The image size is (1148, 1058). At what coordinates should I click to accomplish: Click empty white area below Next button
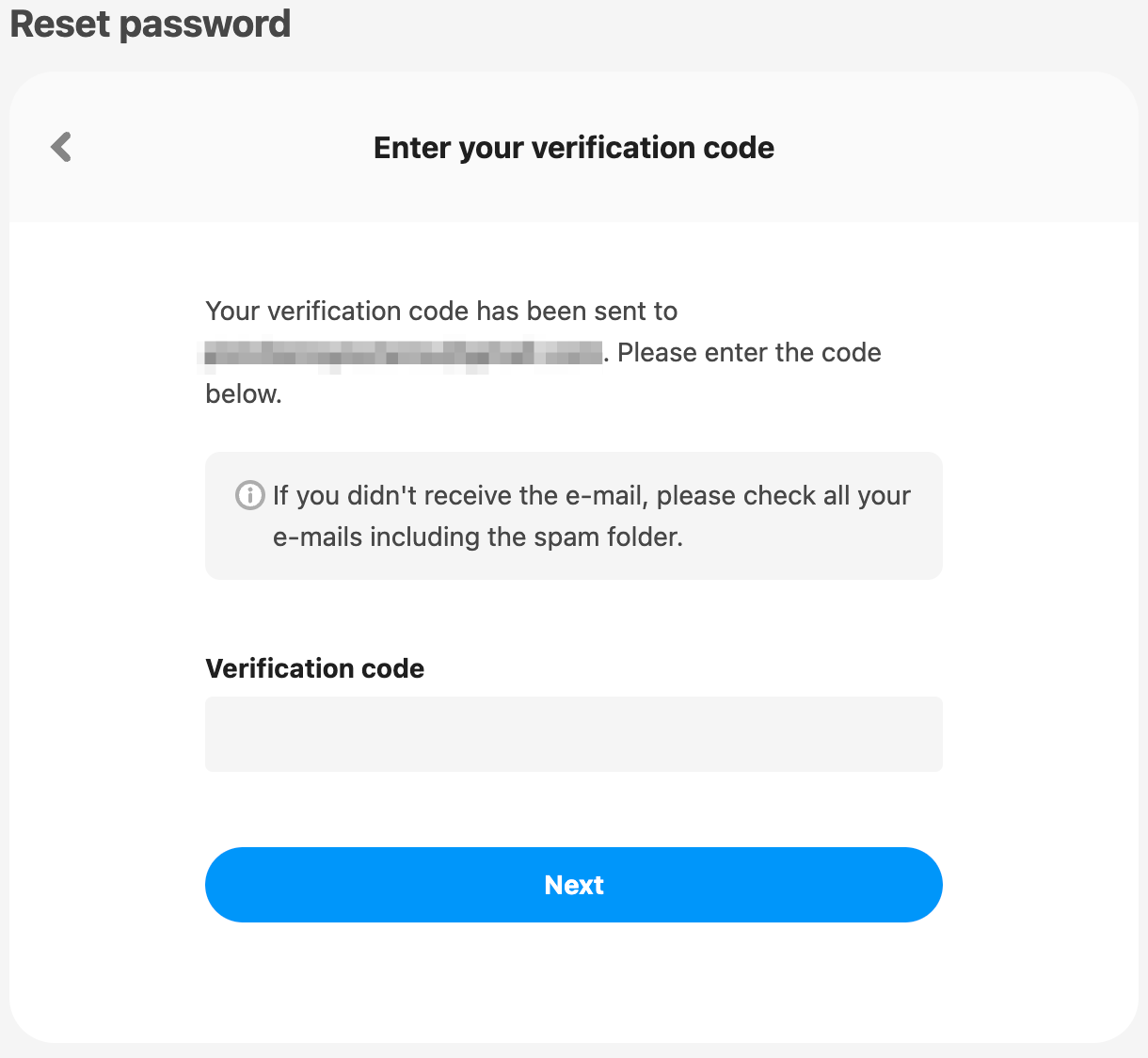(574, 979)
